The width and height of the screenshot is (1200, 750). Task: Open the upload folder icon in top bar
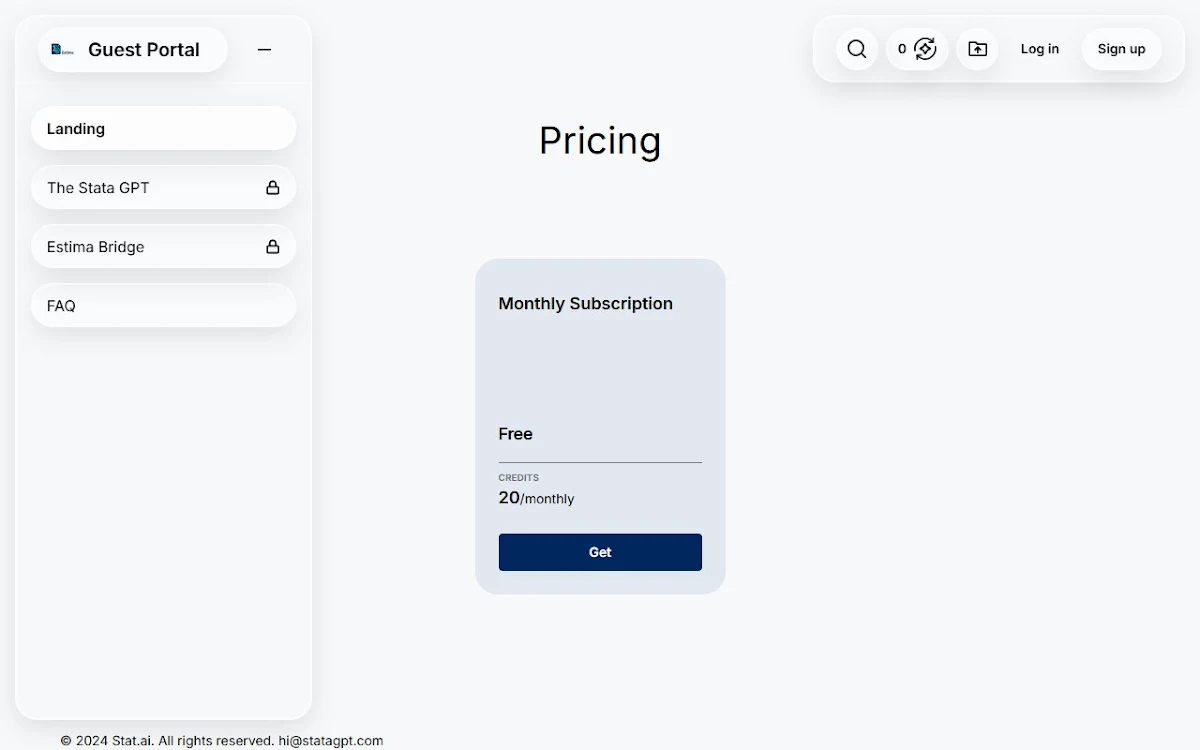click(x=977, y=49)
